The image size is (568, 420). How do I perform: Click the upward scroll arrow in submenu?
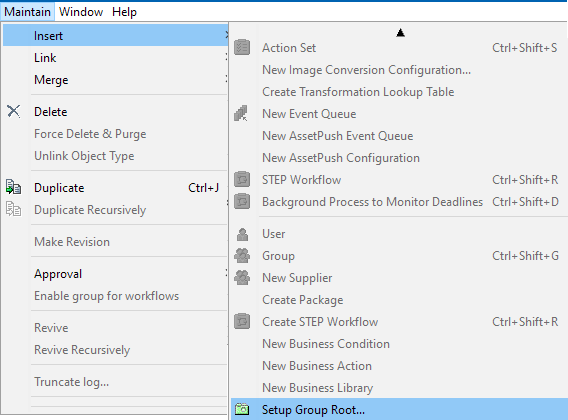coord(400,33)
